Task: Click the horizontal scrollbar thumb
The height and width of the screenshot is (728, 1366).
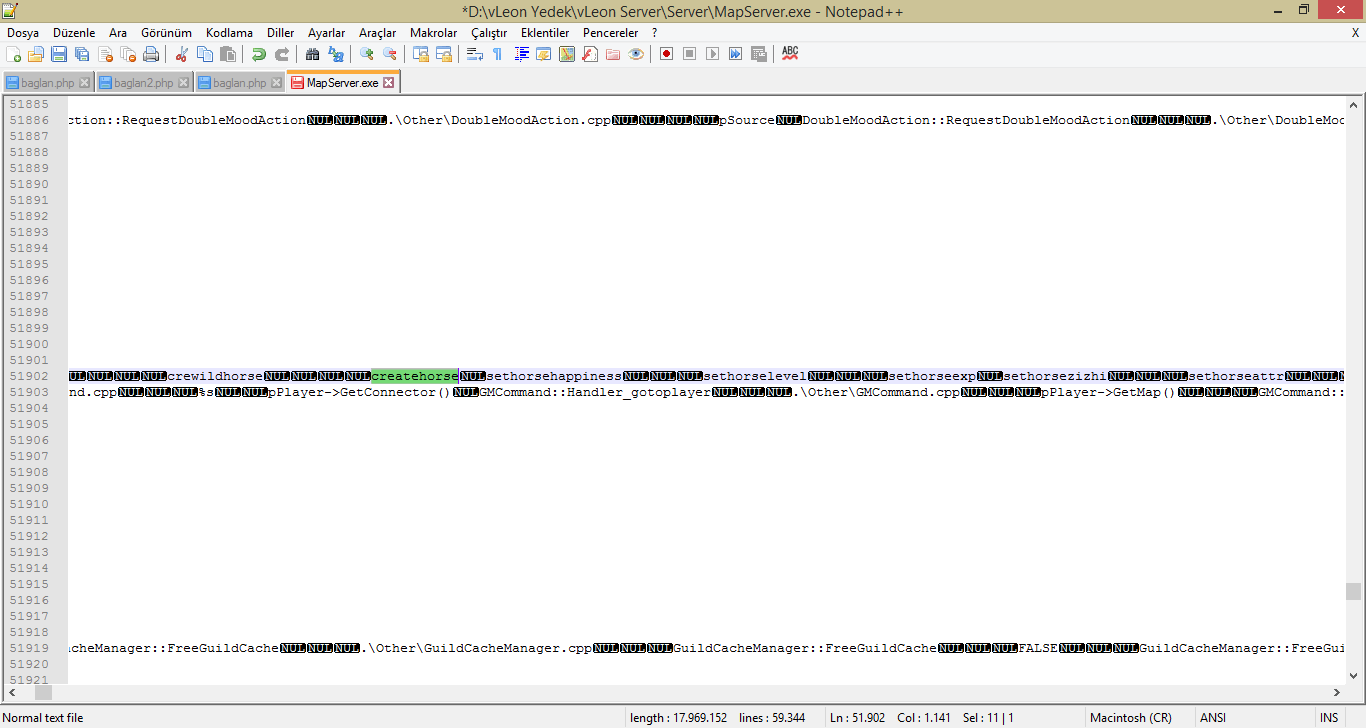Action: (x=43, y=692)
